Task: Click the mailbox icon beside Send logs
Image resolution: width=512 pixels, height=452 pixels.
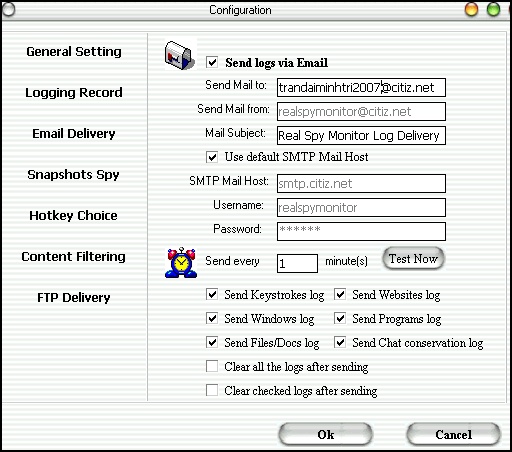Action: tap(180, 55)
